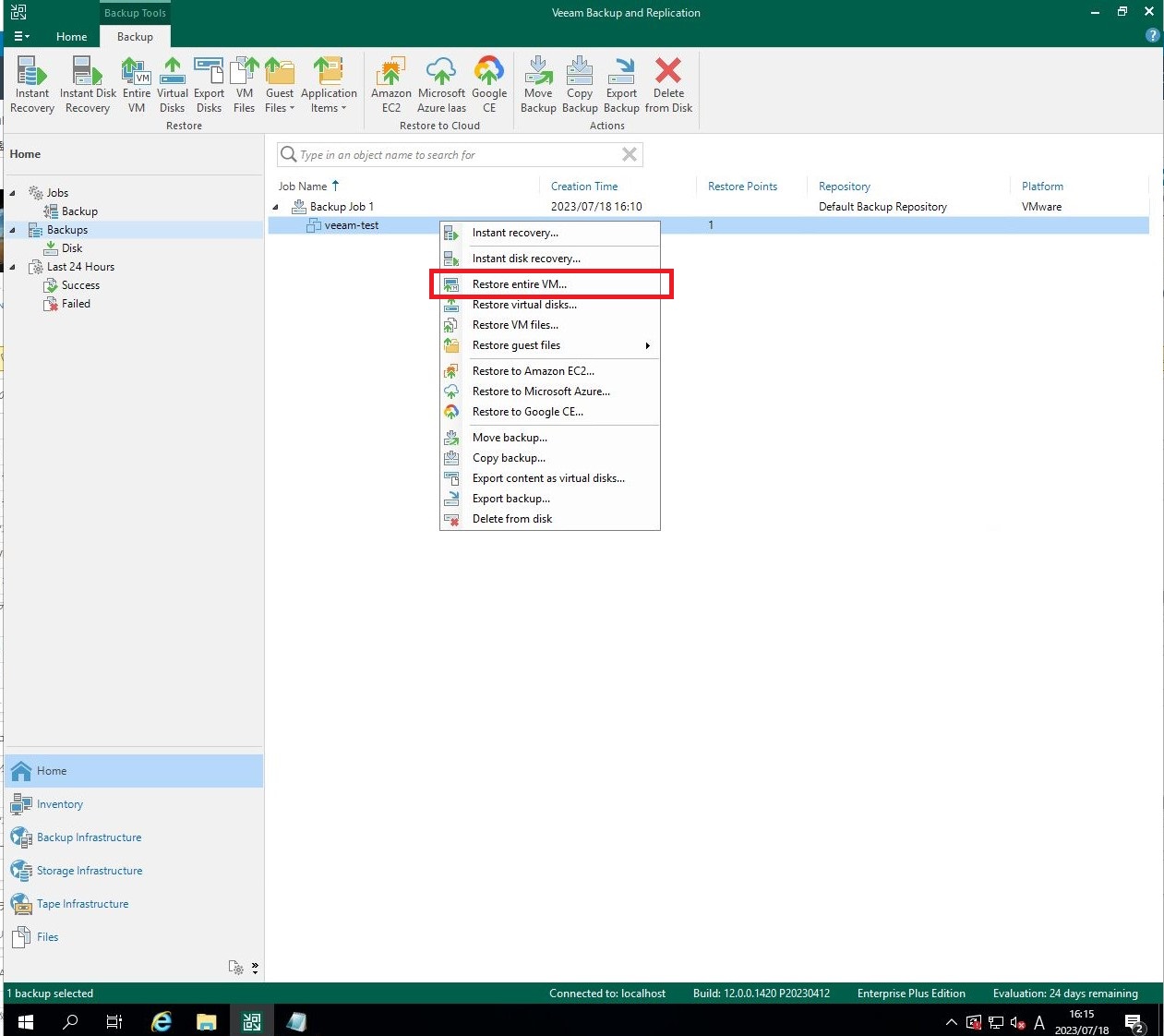Image resolution: width=1164 pixels, height=1036 pixels.
Task: Select Disk under Backups tree
Action: [65, 248]
